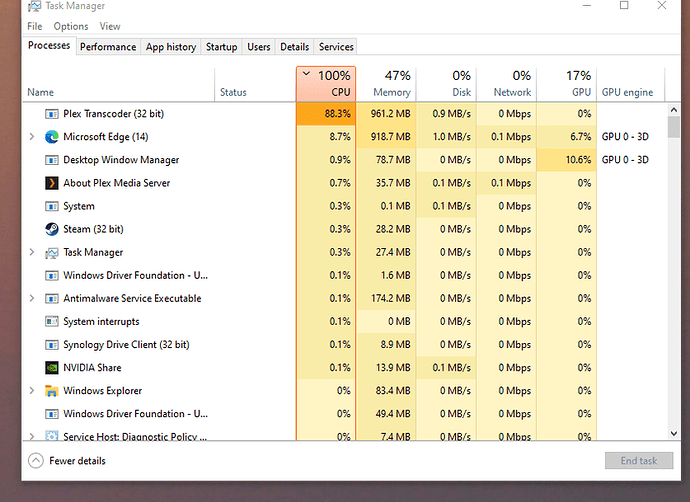Click the NVIDIA Share icon
This screenshot has height=502, width=690.
[51, 367]
